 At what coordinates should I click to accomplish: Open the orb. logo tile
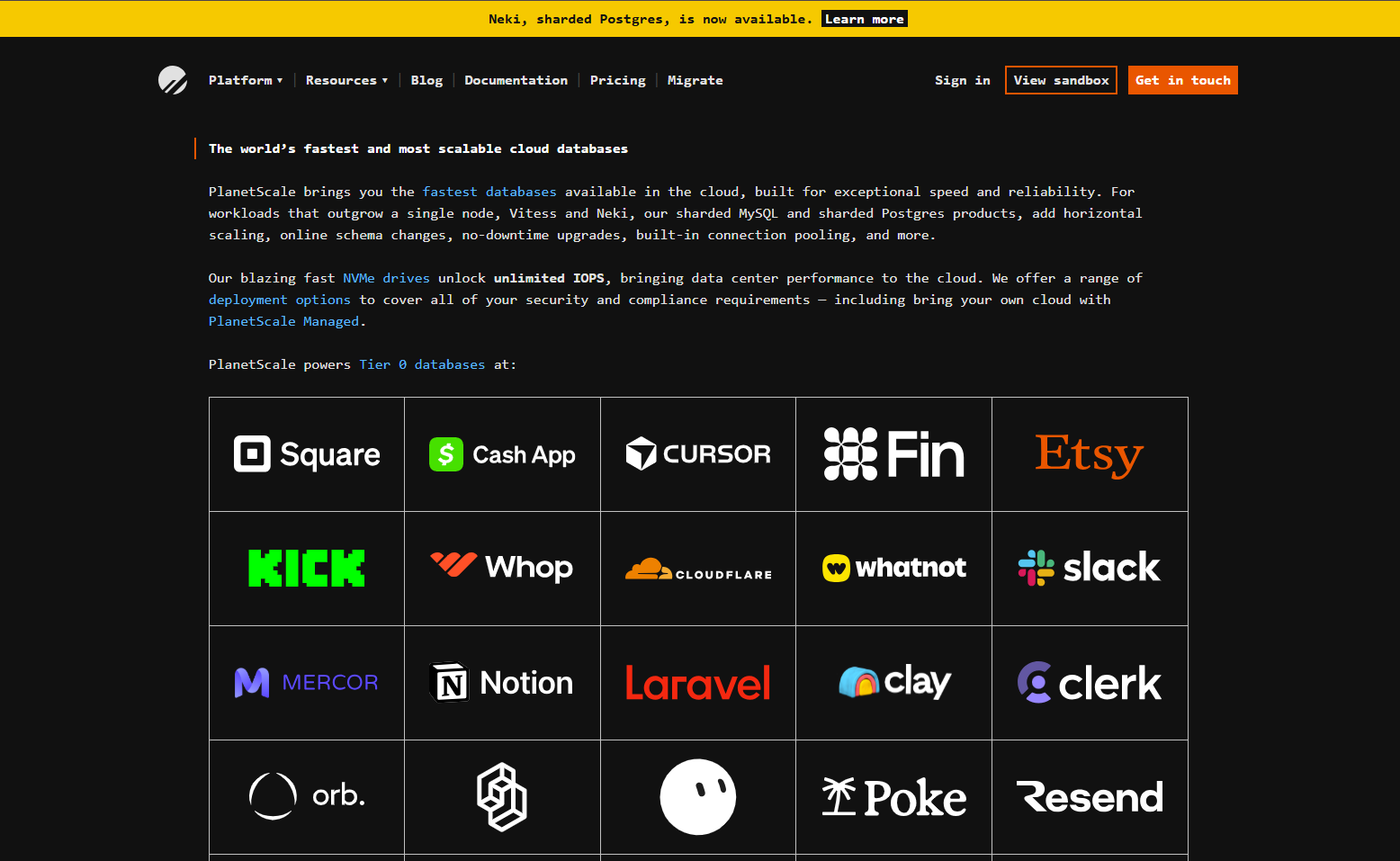pos(307,797)
